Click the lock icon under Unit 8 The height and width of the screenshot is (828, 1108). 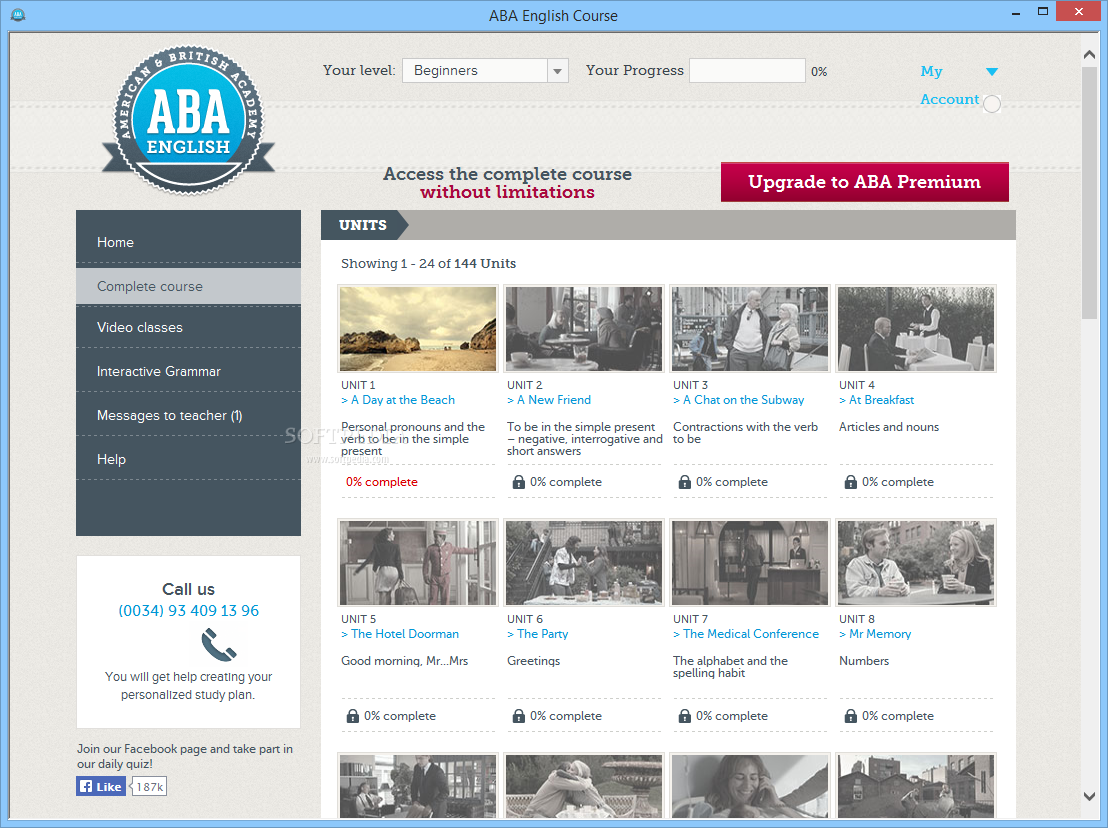pos(851,716)
